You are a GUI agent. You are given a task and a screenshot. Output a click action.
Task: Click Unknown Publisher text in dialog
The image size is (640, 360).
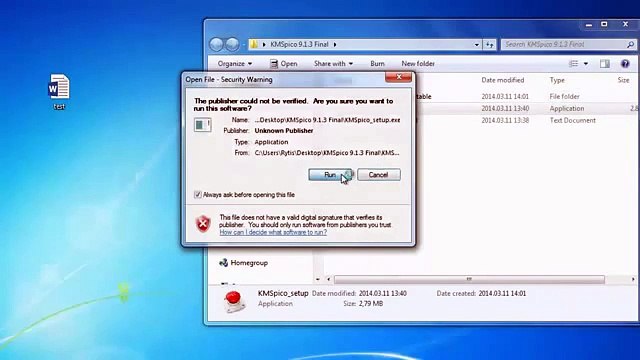(284, 131)
